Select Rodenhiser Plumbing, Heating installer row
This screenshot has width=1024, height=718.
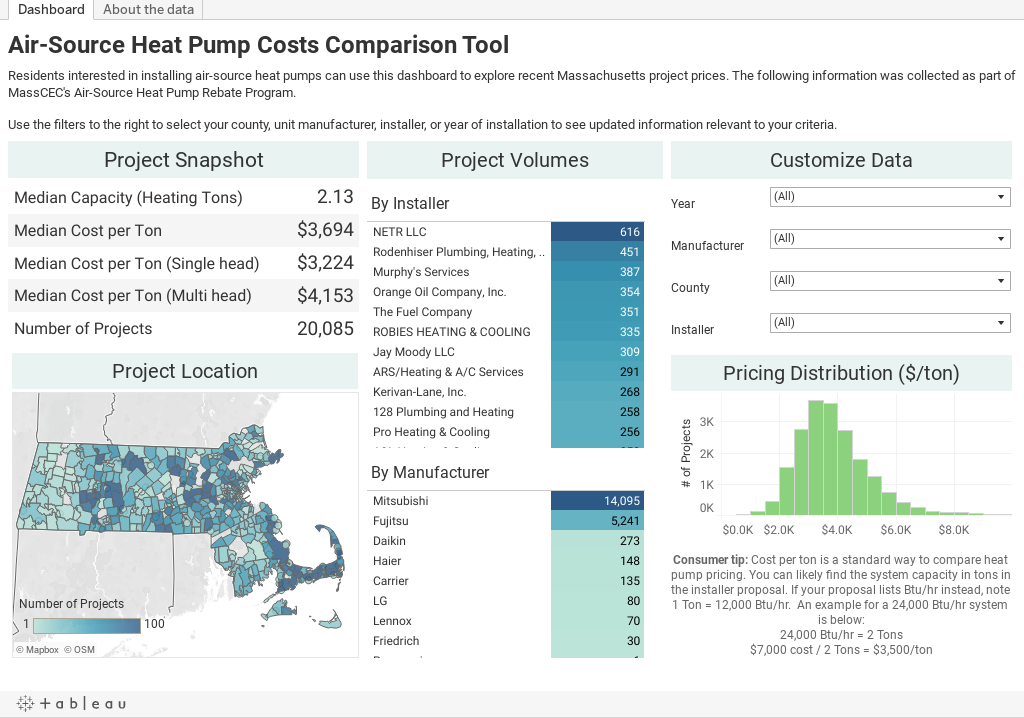[505, 252]
